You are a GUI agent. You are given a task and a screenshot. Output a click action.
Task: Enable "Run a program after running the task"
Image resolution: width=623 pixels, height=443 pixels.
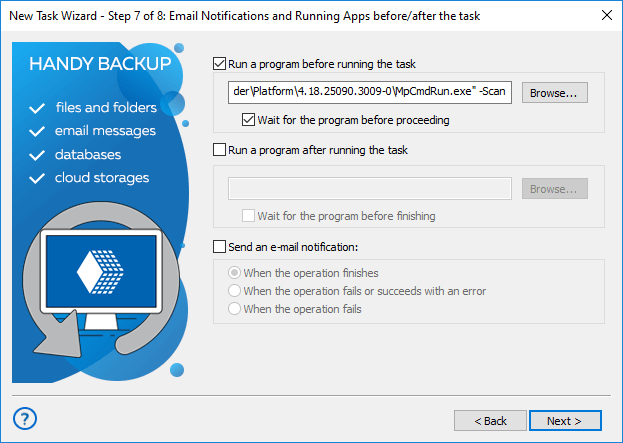point(221,150)
